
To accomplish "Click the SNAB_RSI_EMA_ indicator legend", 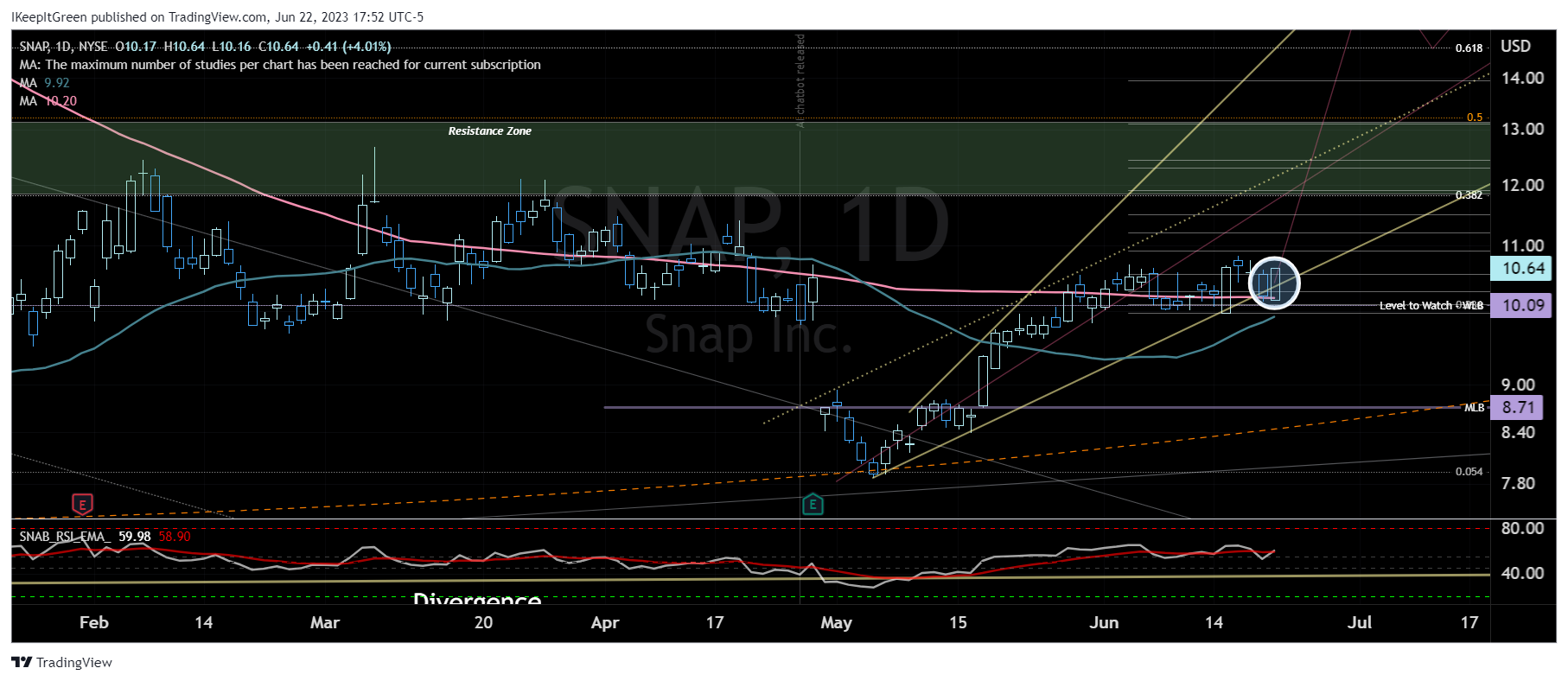I will click(x=65, y=537).
